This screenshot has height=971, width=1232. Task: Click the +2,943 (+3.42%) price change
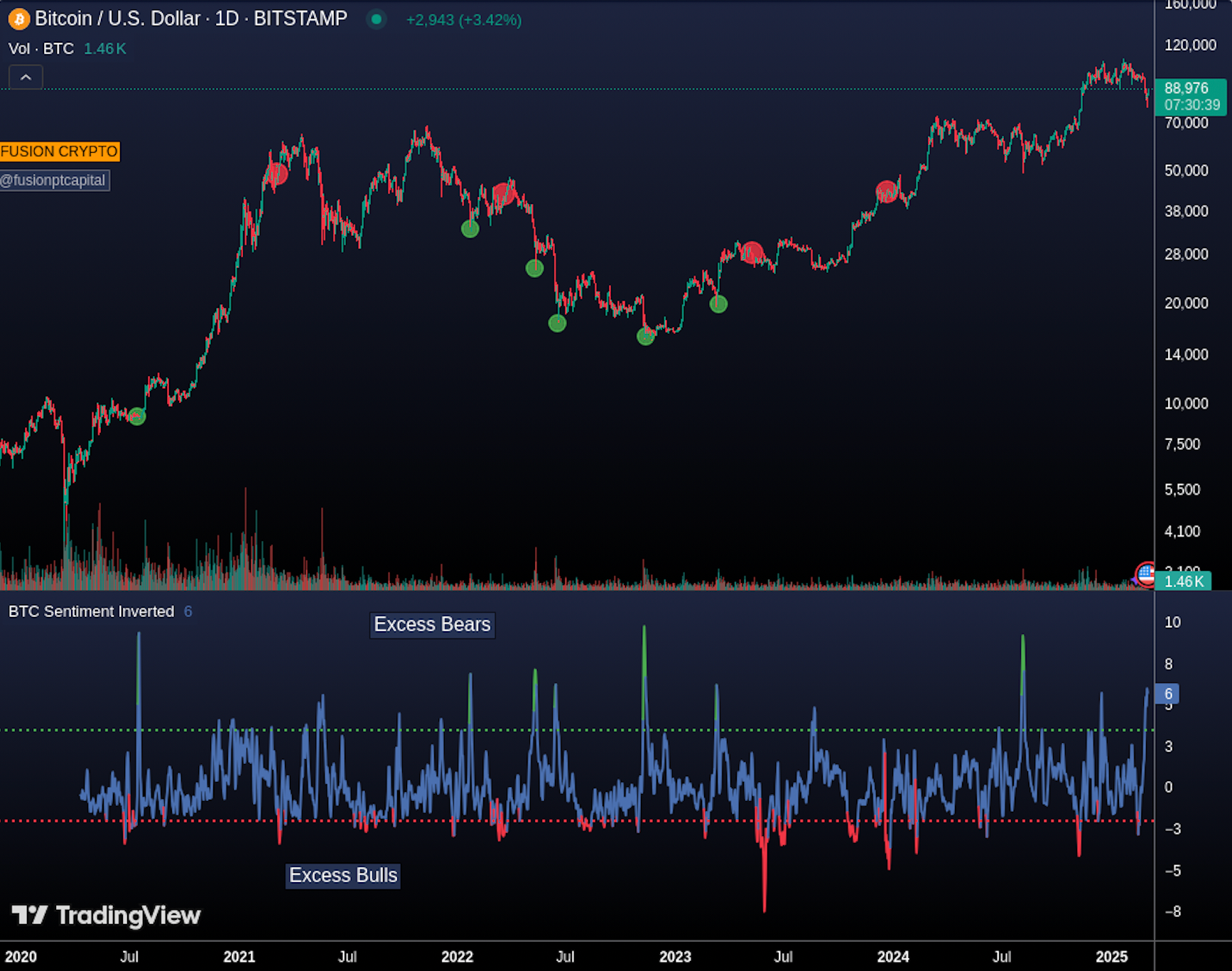pos(464,20)
